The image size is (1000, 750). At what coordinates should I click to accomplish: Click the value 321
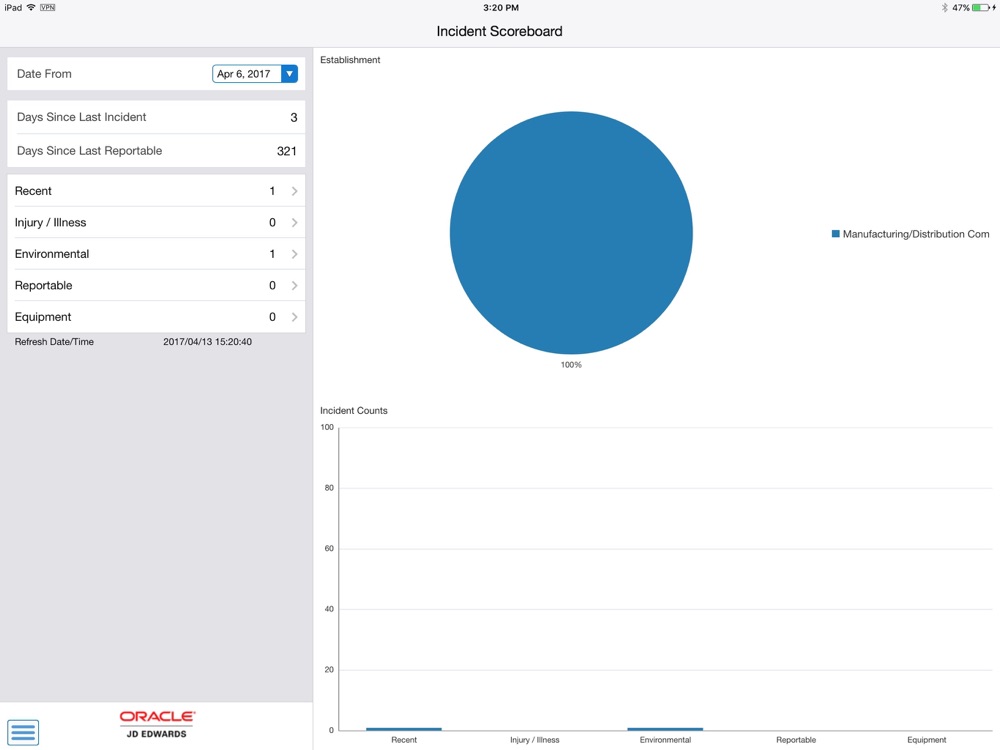click(286, 151)
